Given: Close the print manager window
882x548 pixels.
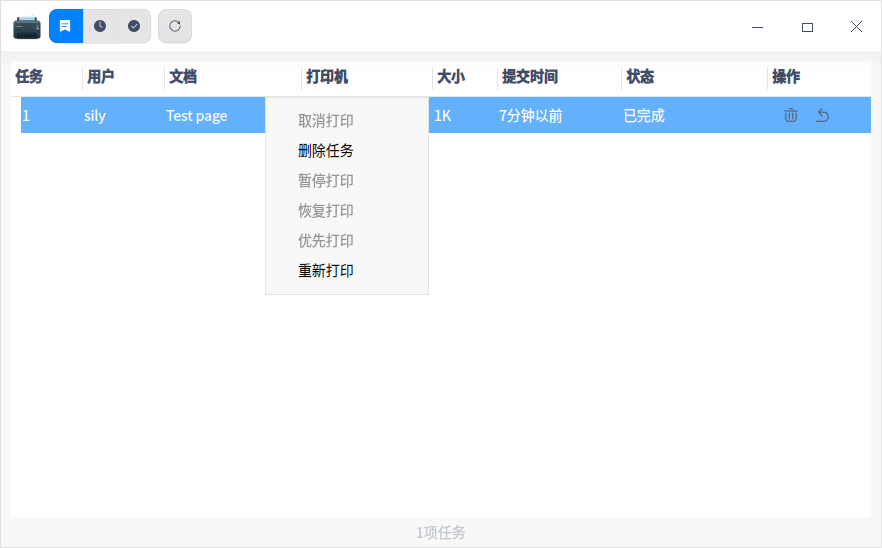Looking at the screenshot, I should tap(856, 26).
